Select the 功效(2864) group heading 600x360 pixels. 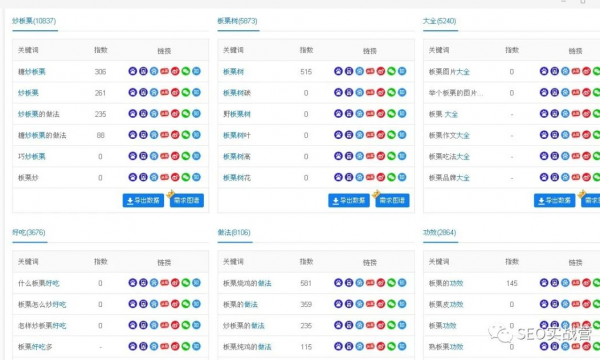click(x=439, y=233)
